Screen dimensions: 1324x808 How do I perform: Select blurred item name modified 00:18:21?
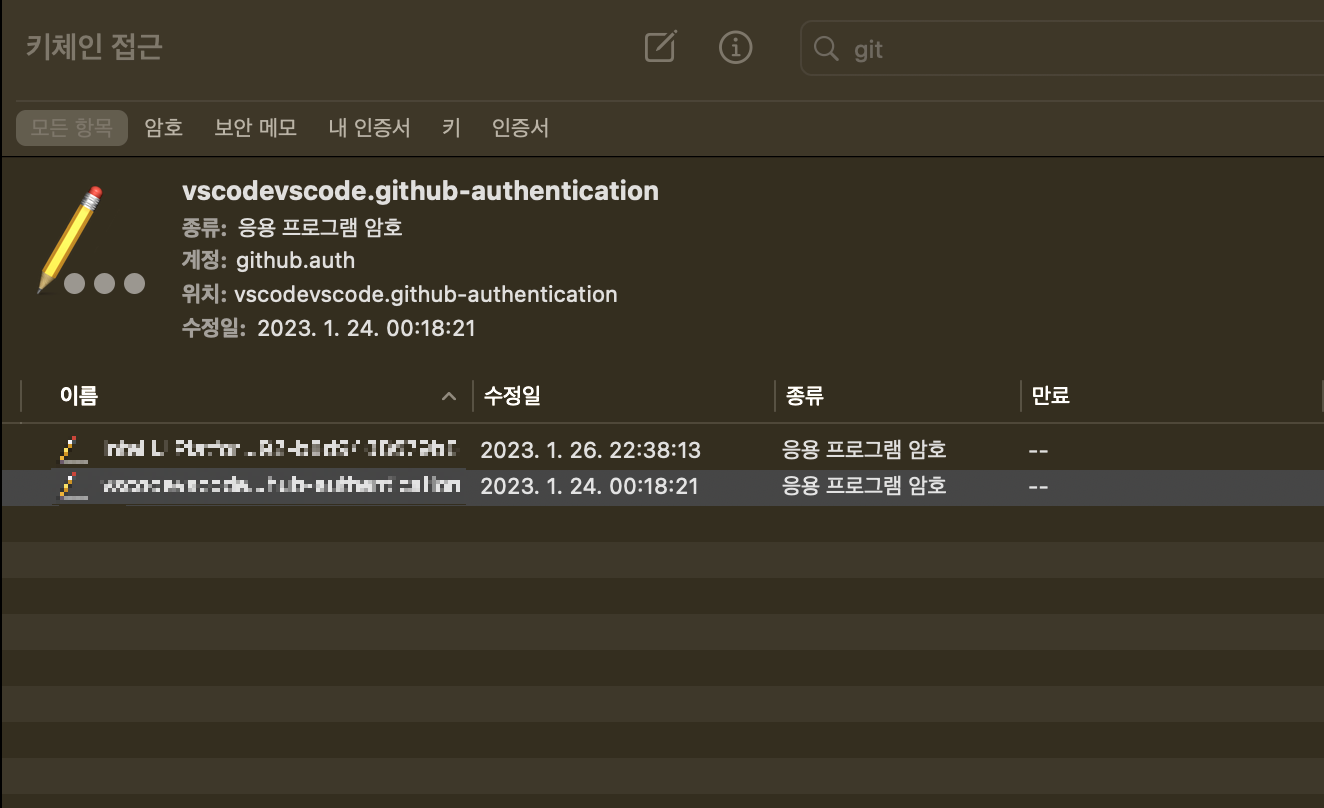pyautogui.click(x=282, y=486)
